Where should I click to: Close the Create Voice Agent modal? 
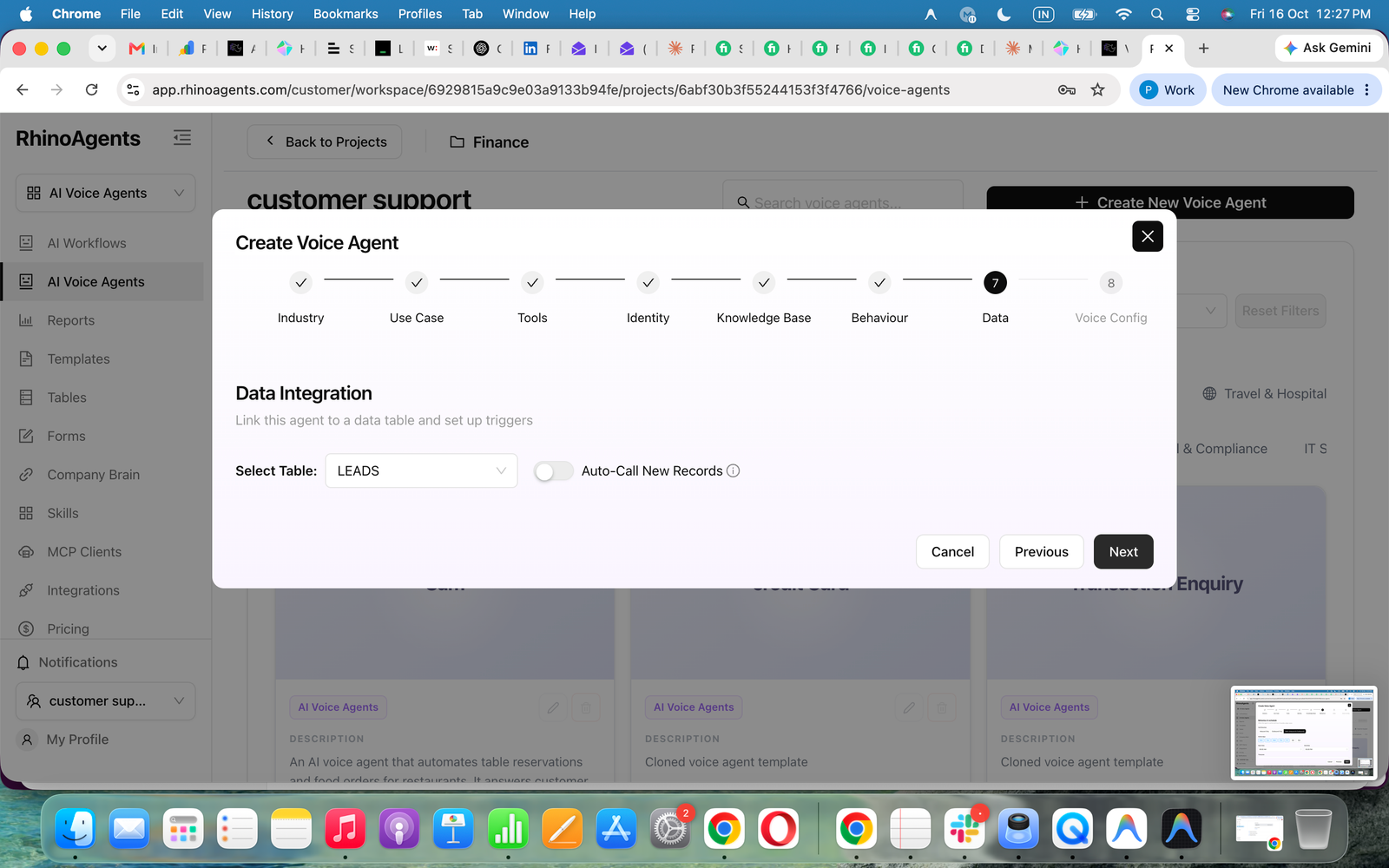click(x=1148, y=236)
